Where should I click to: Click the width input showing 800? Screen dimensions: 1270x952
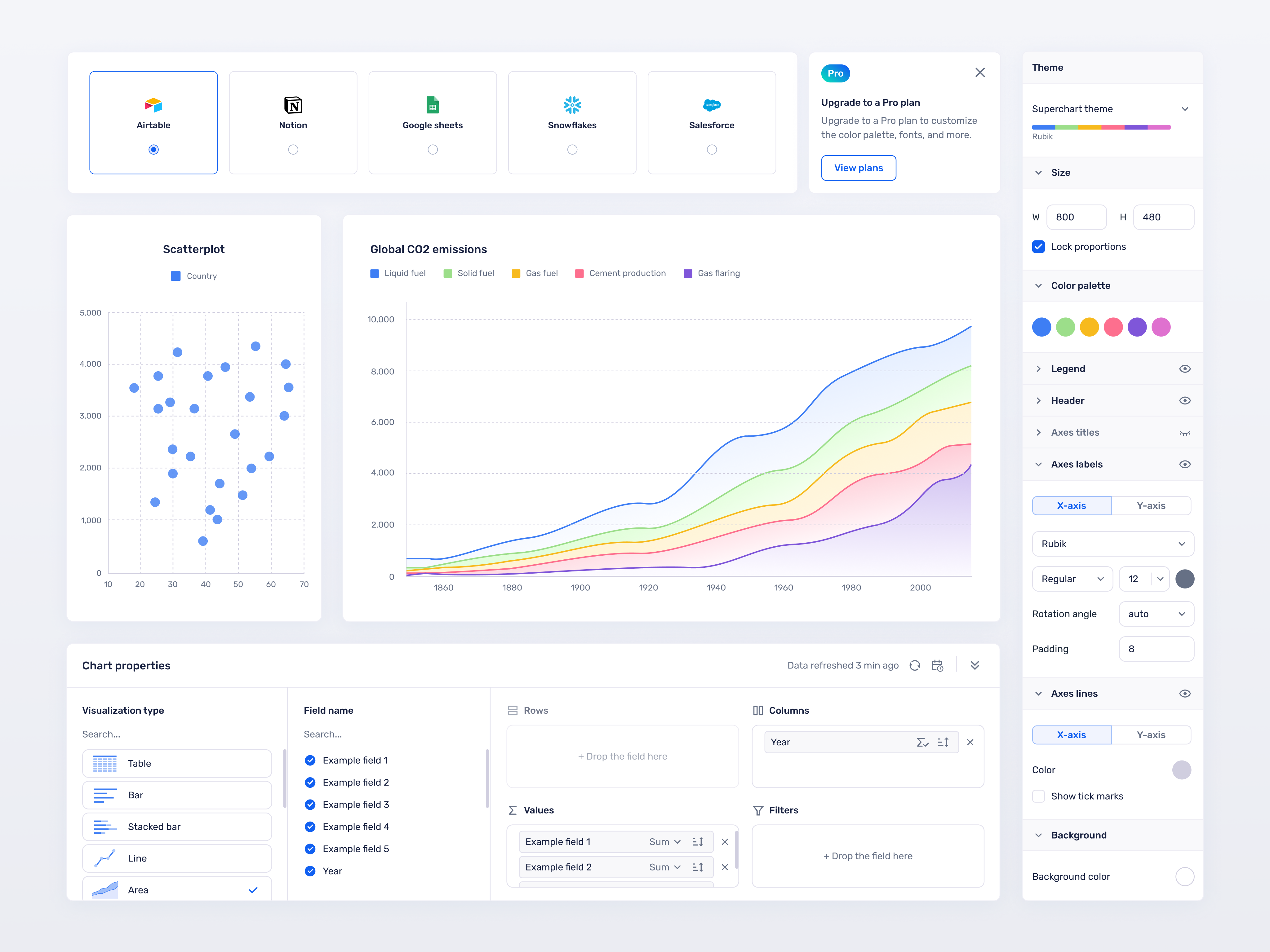click(x=1076, y=217)
